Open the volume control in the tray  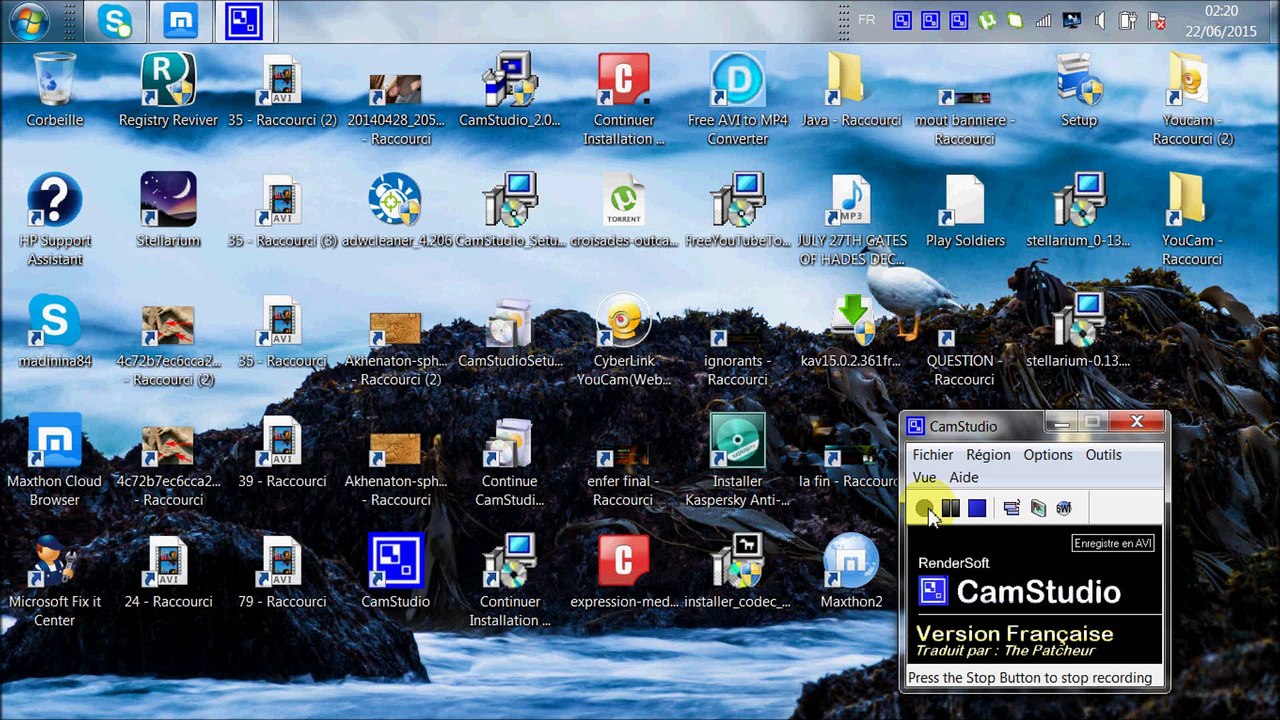click(1100, 20)
